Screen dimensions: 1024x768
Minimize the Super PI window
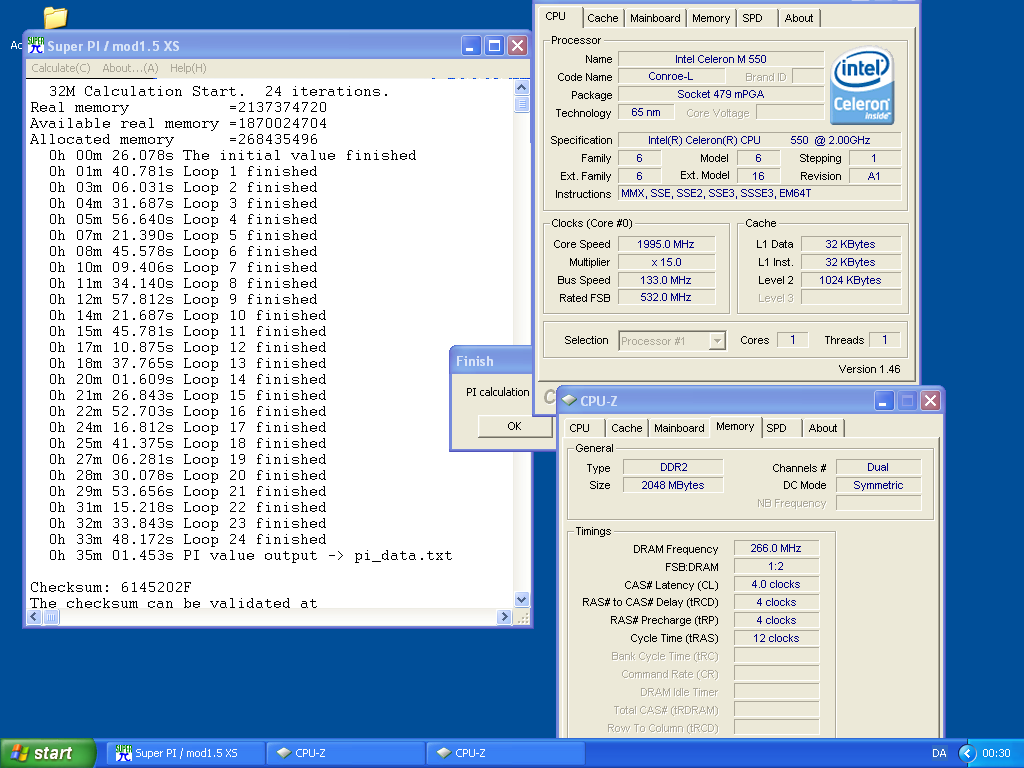tap(471, 46)
